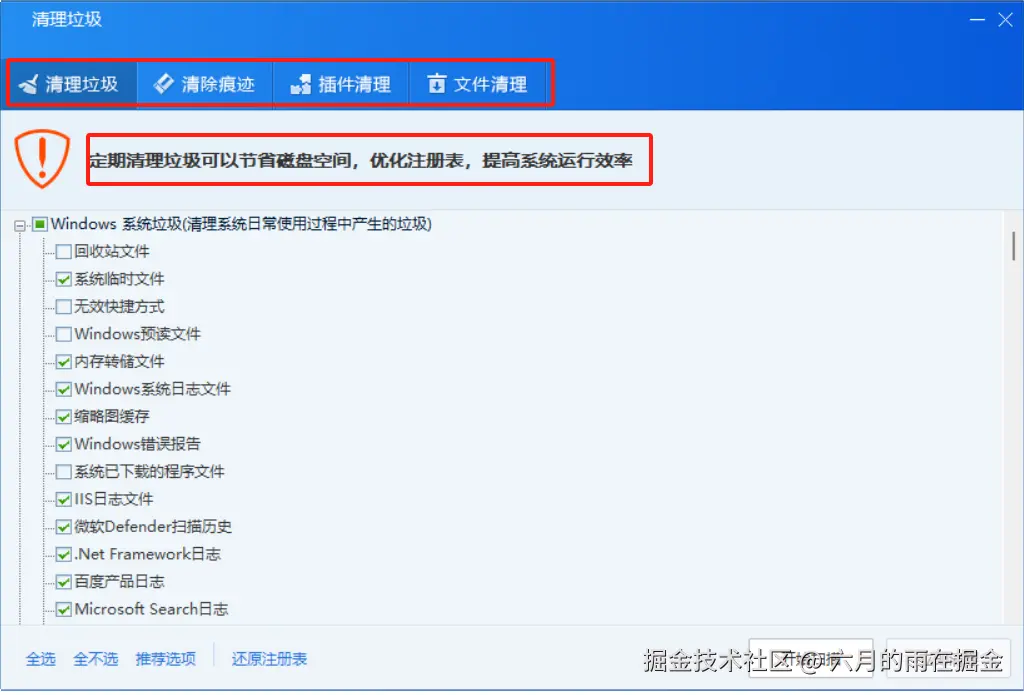Choose the 推荐选项 link
This screenshot has width=1024, height=695.
click(166, 659)
